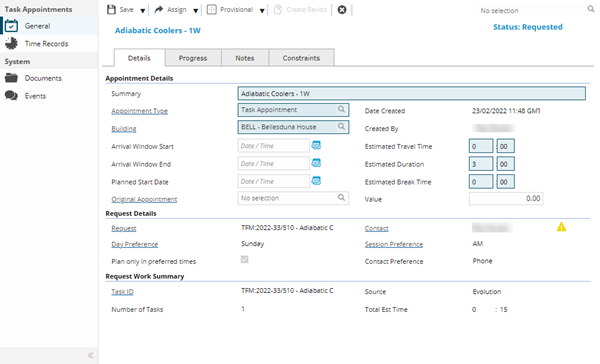
Task: Follow the Original Appointment link
Action: point(144,199)
